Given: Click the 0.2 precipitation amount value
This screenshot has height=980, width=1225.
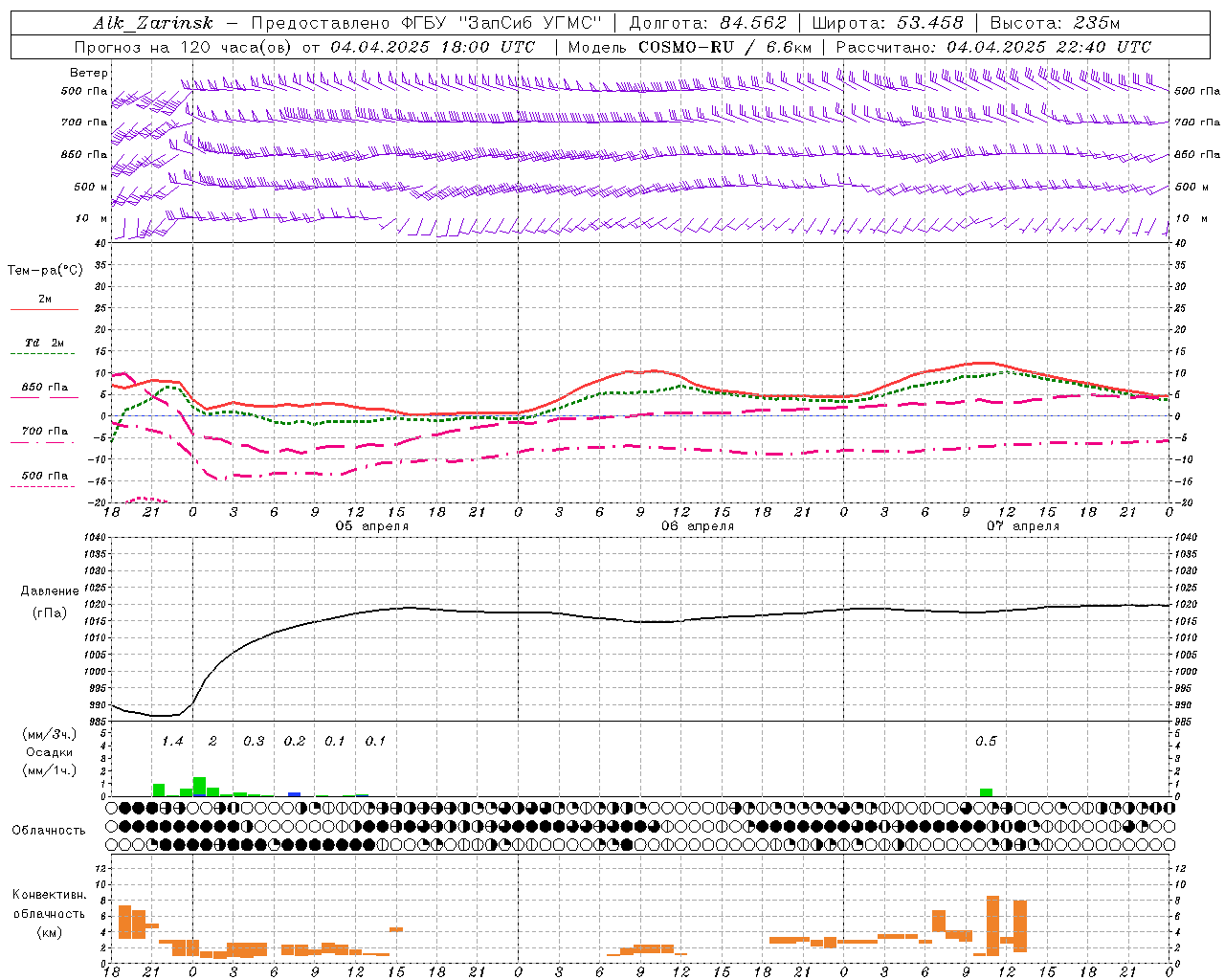Looking at the screenshot, I should pyautogui.click(x=295, y=742).
